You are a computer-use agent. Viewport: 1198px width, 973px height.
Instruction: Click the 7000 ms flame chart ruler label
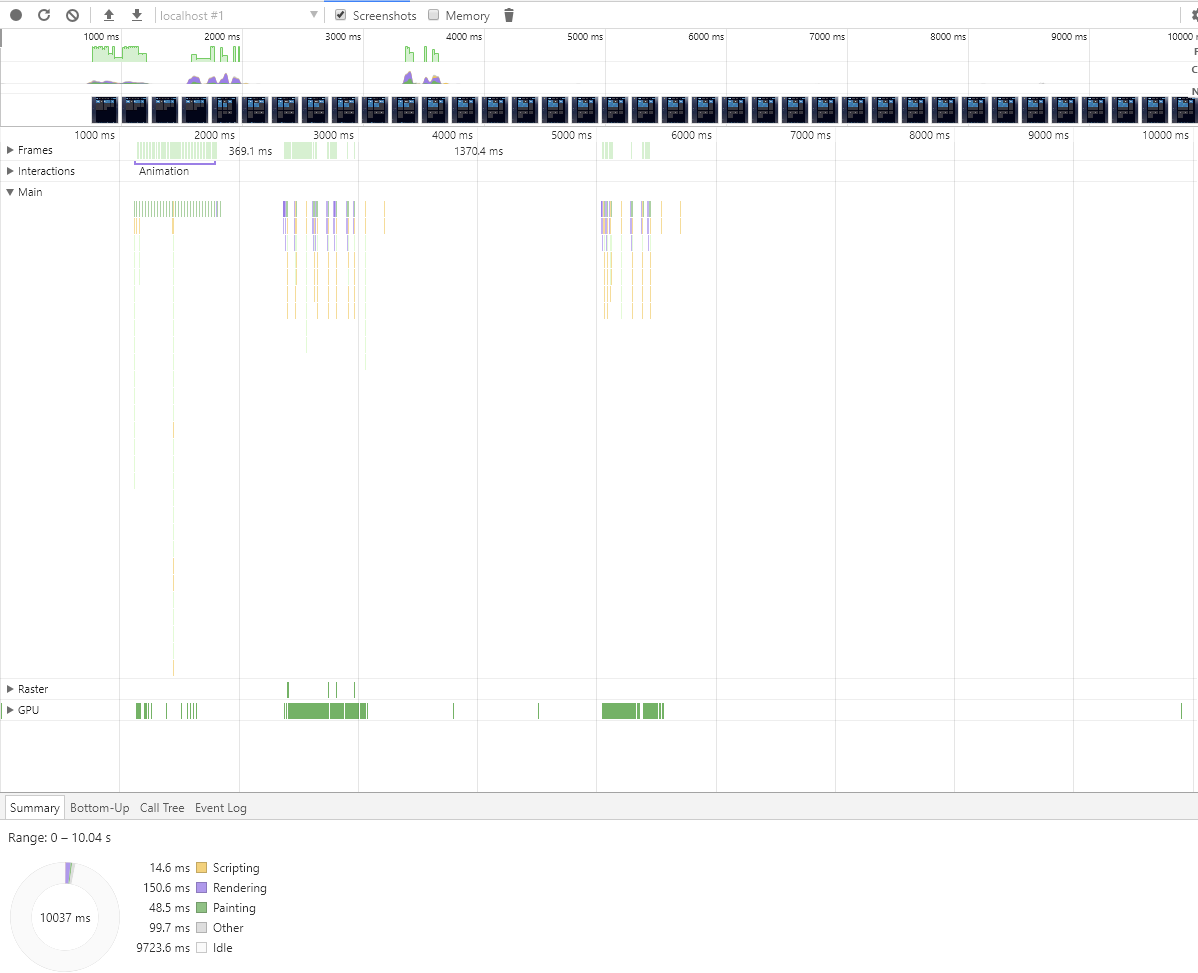click(x=811, y=135)
